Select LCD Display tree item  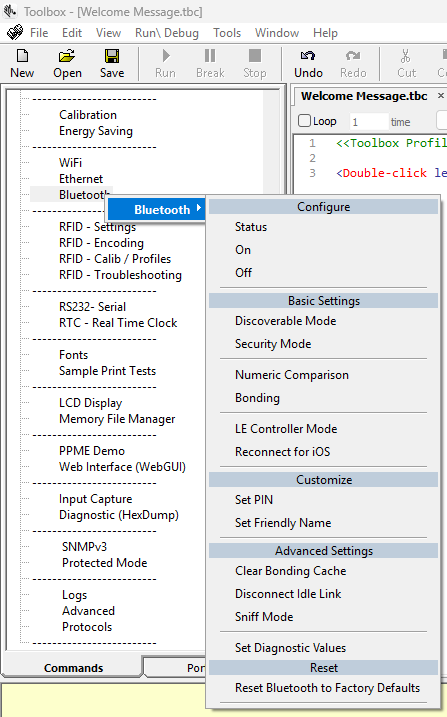pyautogui.click(x=90, y=403)
